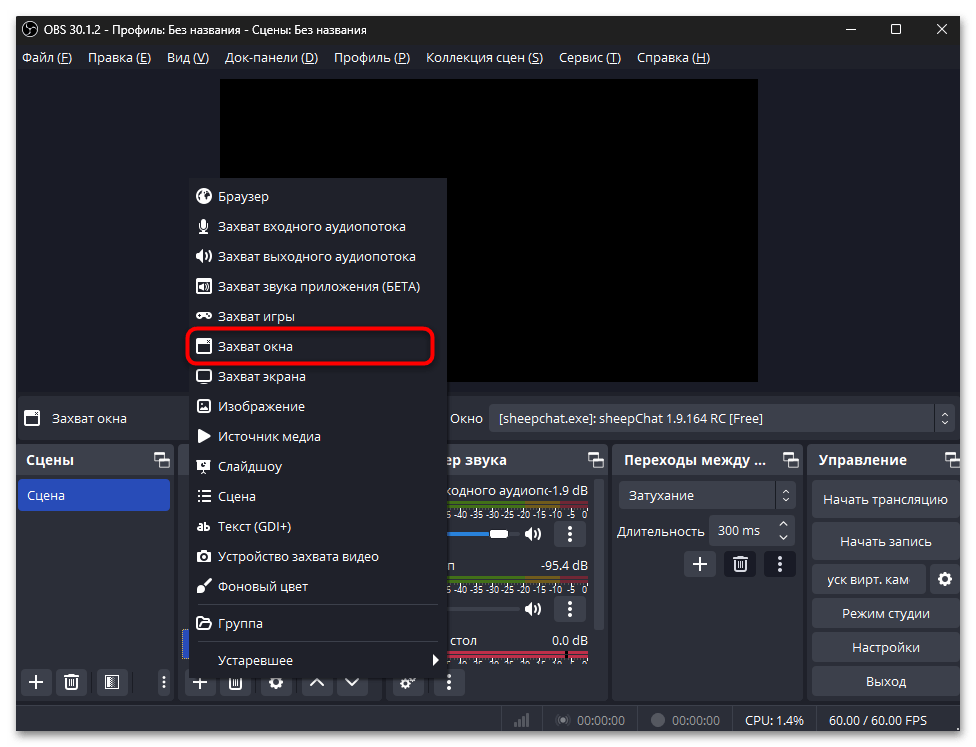Viewport: 976px width, 747px height.
Task: Choose Фоновый цвет from source menu
Action: point(318,586)
